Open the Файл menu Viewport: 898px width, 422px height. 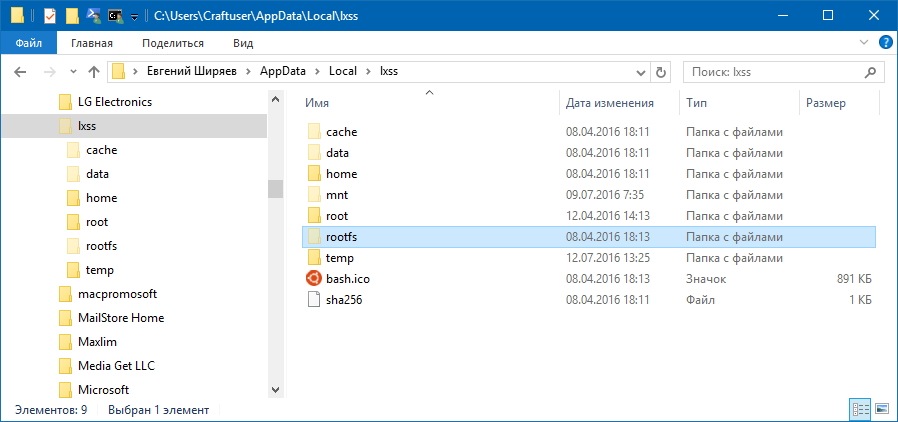pyautogui.click(x=28, y=43)
